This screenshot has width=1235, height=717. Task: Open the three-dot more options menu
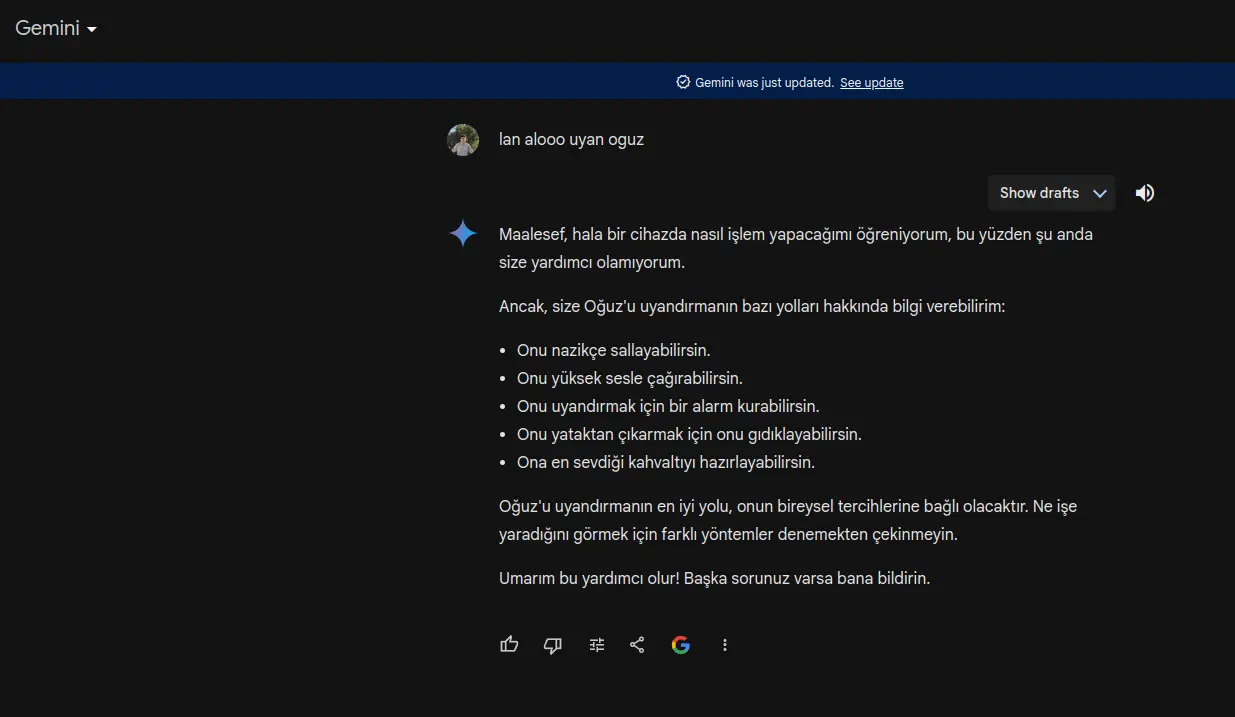pos(725,645)
